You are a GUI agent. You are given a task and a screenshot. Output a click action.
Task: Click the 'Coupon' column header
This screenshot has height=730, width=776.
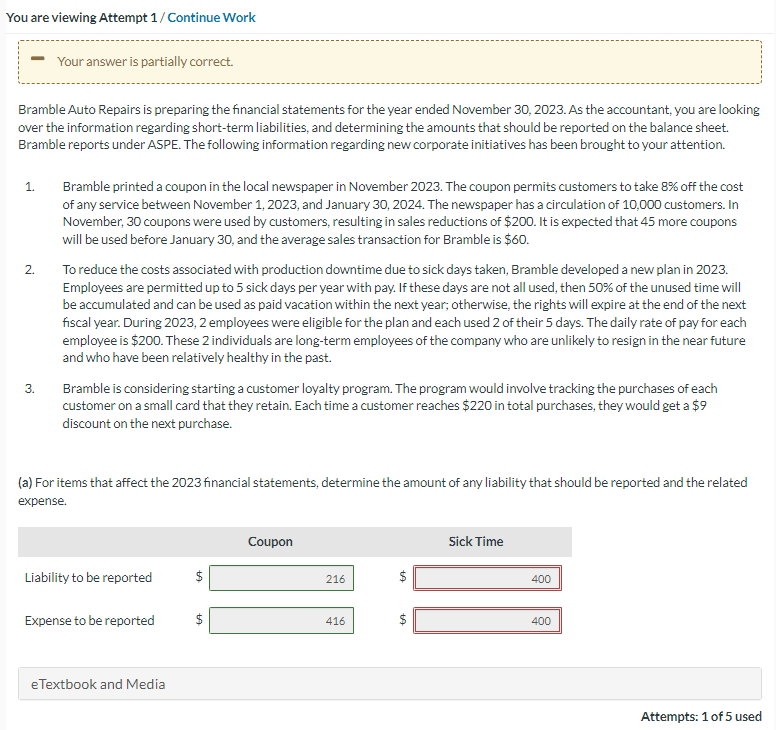(x=270, y=541)
